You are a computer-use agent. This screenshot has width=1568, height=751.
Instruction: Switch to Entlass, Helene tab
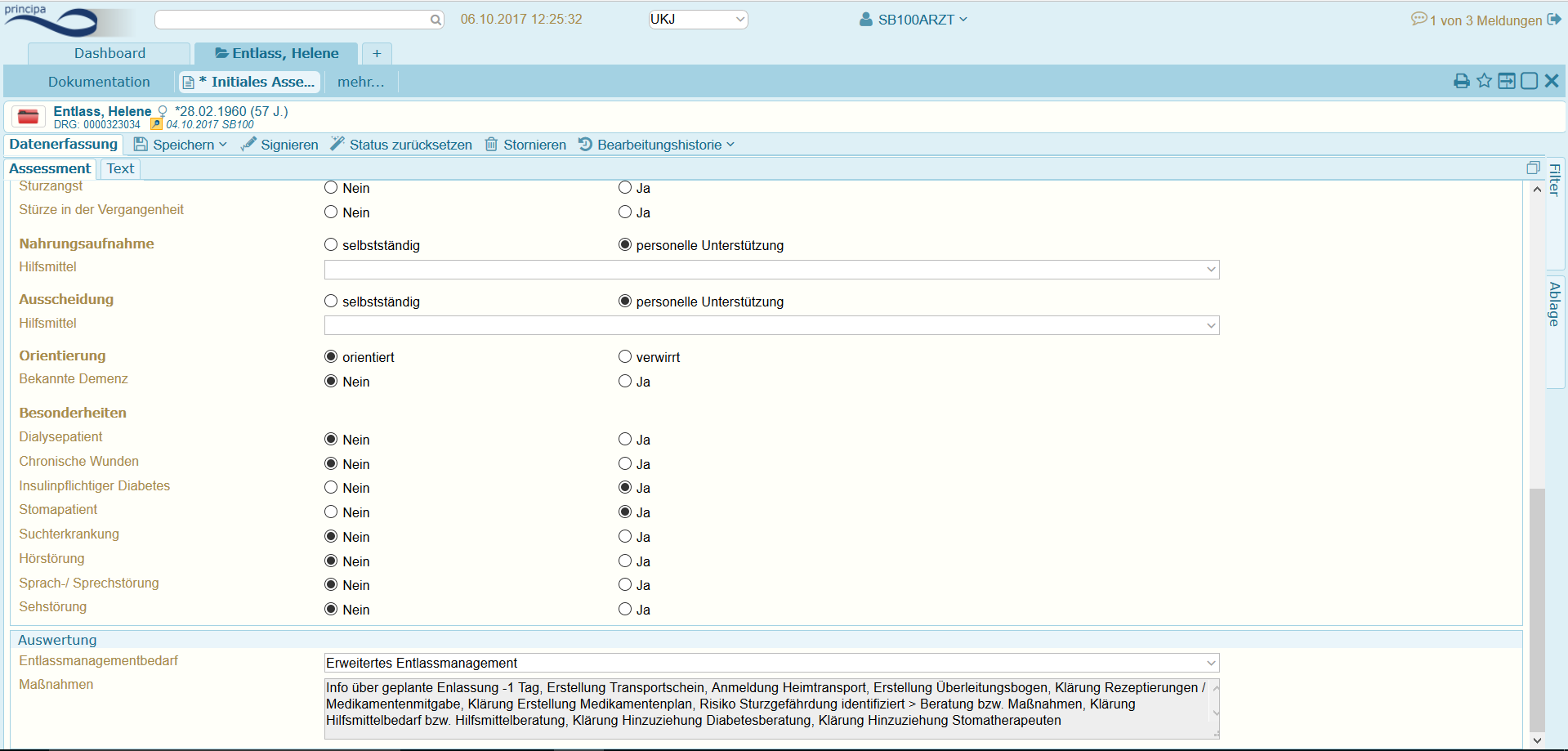click(276, 53)
